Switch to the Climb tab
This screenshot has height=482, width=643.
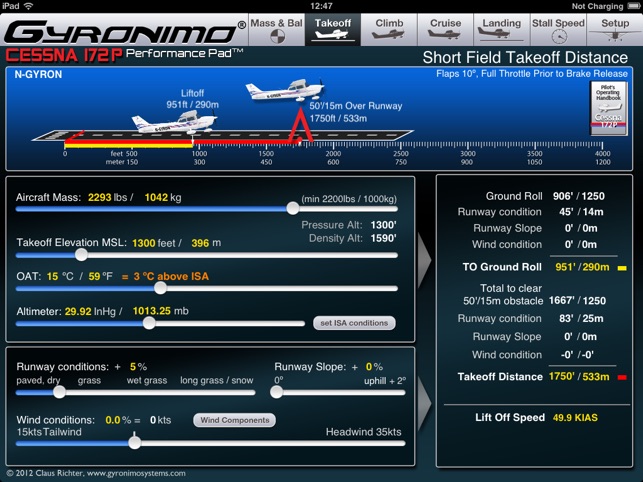[x=389, y=30]
